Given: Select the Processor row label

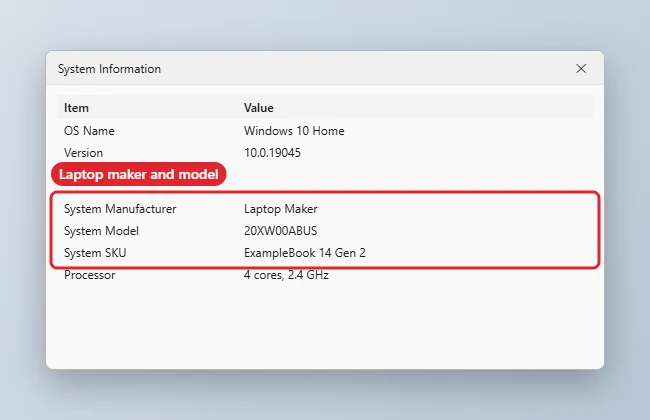Looking at the screenshot, I should (x=90, y=275).
